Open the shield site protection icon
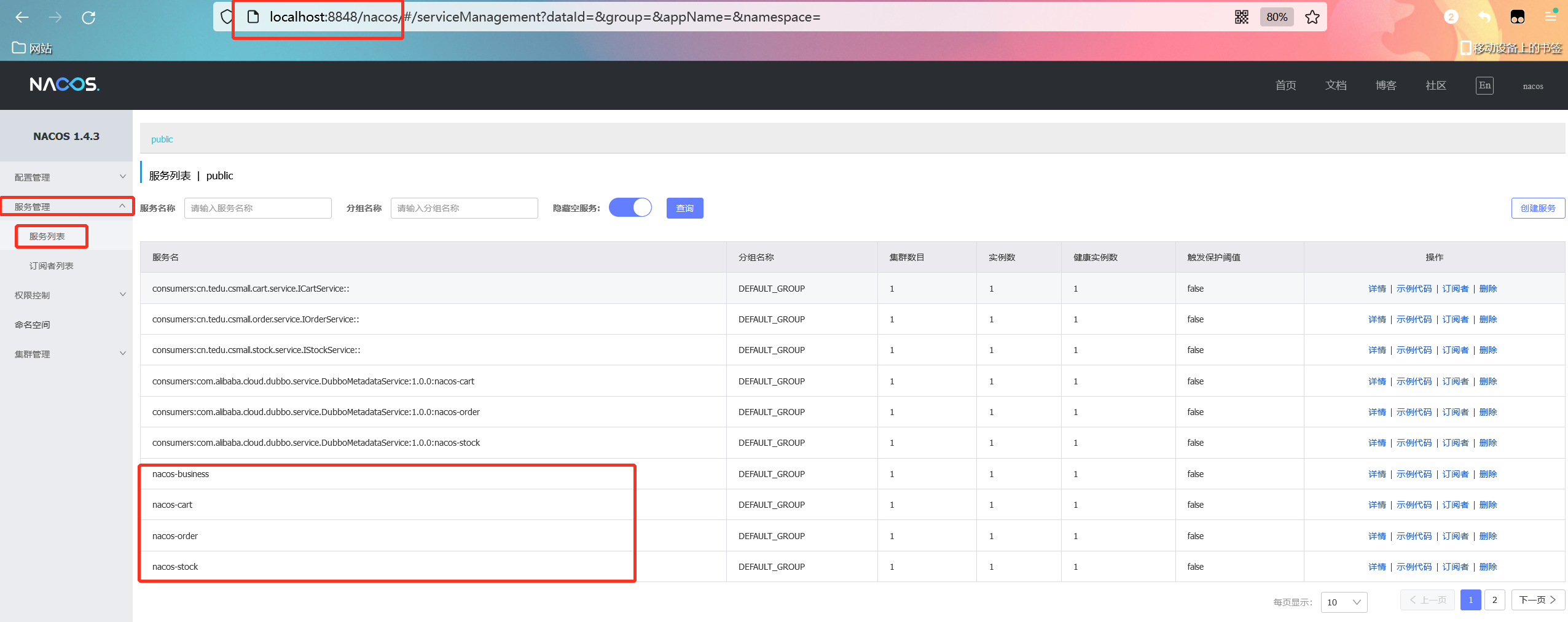 (227, 17)
